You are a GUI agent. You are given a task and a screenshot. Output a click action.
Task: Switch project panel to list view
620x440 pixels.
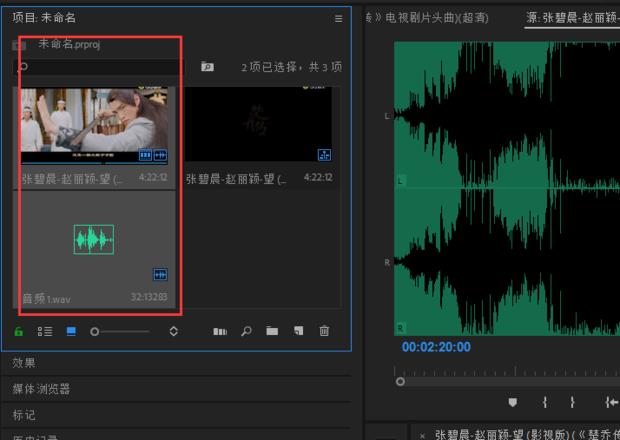[45, 331]
